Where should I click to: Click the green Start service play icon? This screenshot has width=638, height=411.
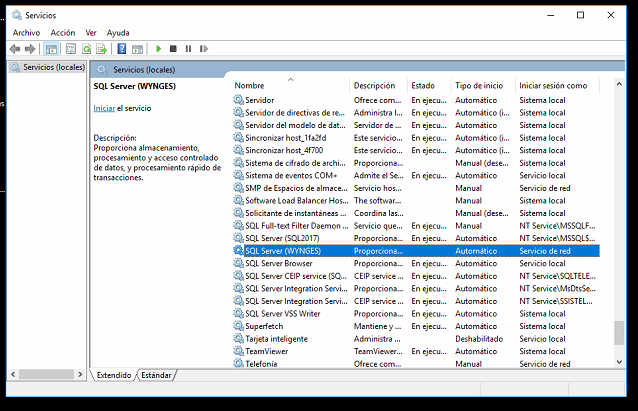click(x=158, y=48)
